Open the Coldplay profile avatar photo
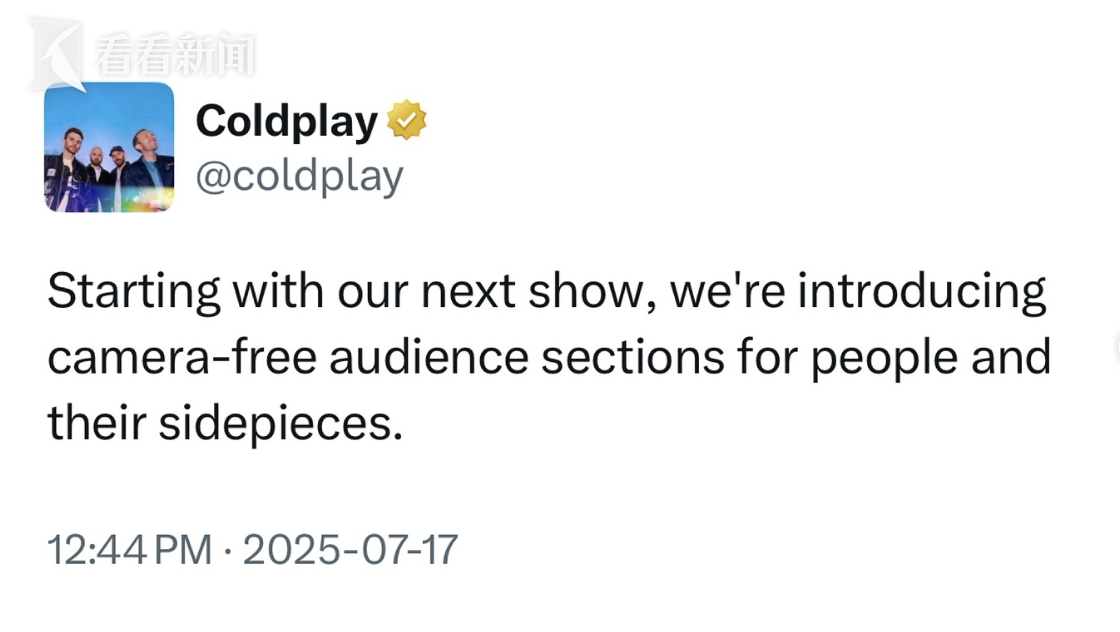The height and width of the screenshot is (632, 1120). [109, 147]
